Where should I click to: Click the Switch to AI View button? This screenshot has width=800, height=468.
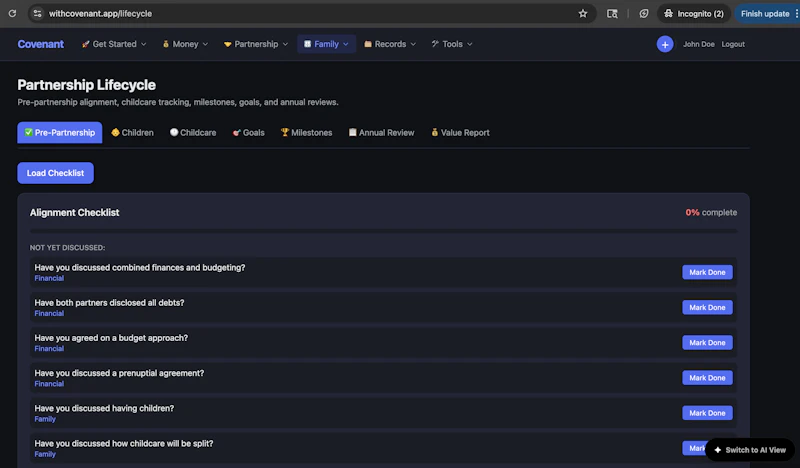coord(750,450)
